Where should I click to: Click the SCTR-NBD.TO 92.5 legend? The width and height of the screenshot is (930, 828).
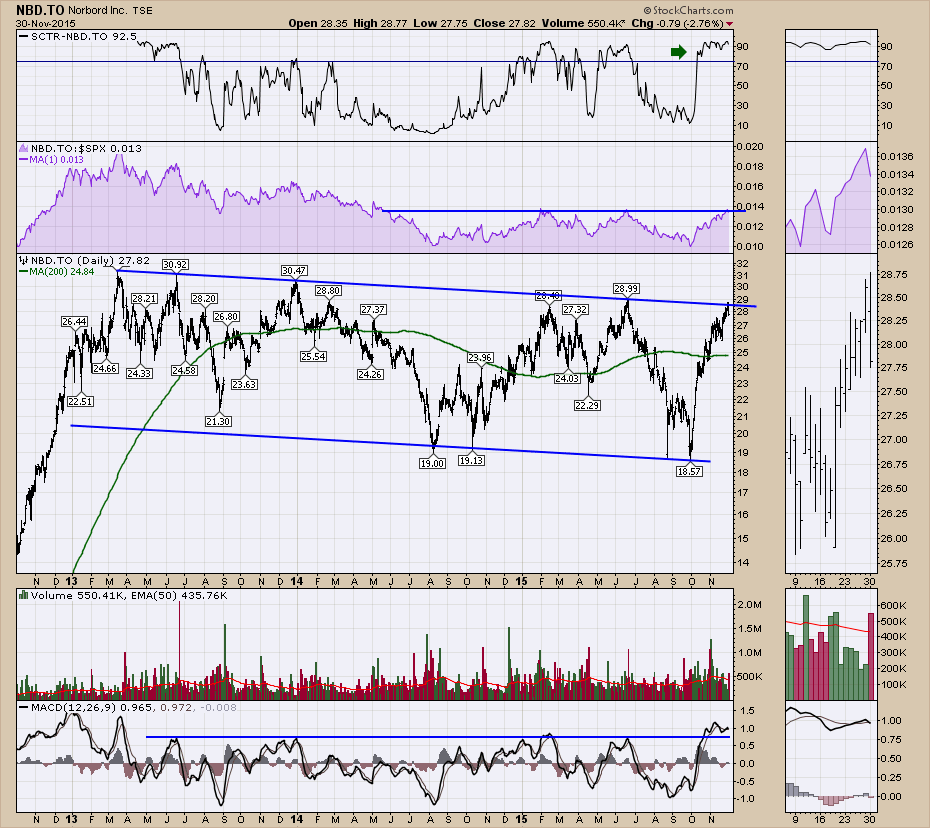(84, 36)
